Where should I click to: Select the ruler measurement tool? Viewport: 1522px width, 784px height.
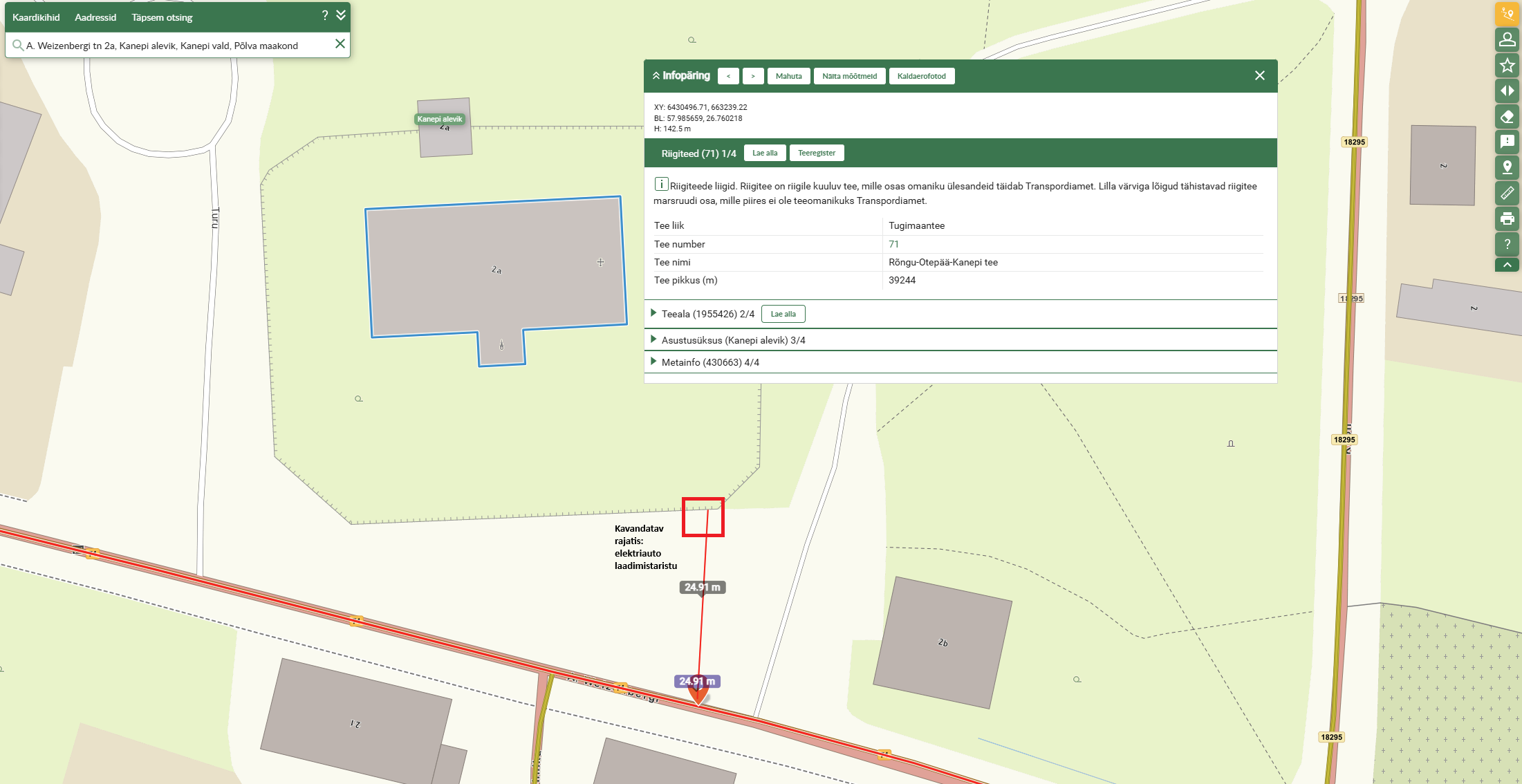click(1507, 193)
